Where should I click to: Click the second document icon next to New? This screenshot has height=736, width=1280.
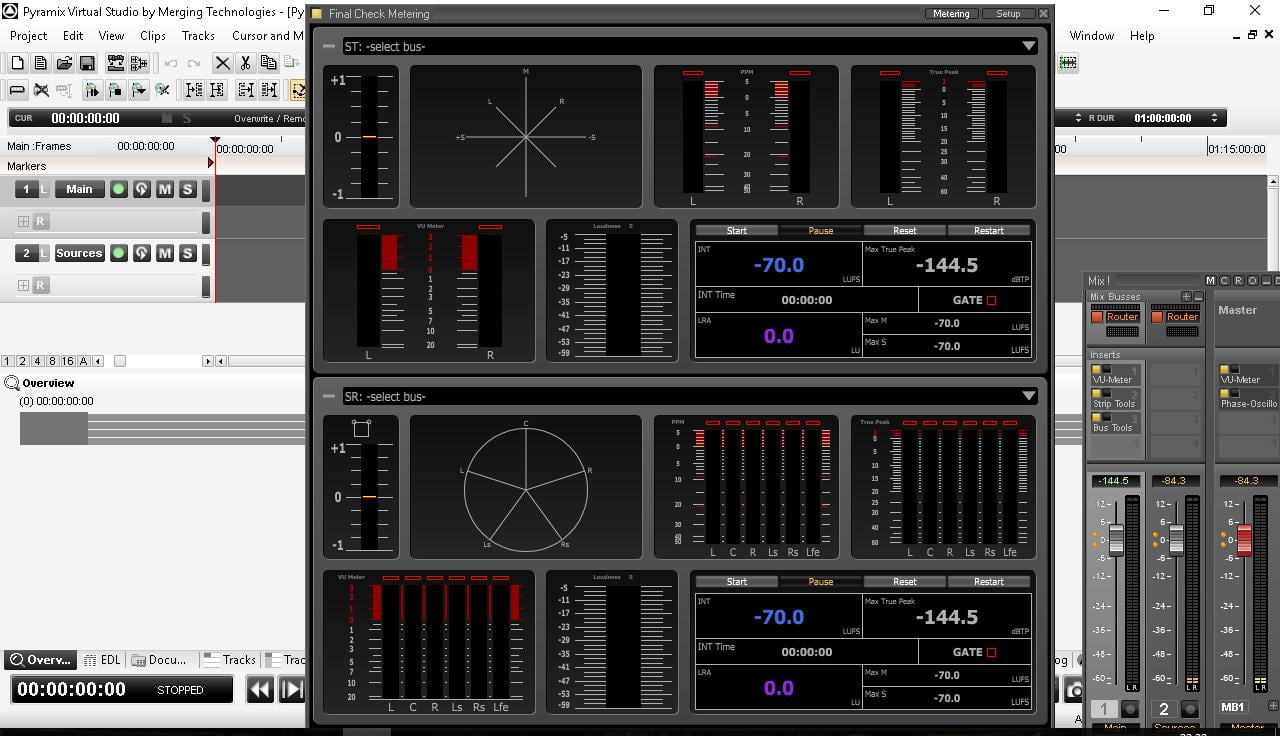click(40, 63)
